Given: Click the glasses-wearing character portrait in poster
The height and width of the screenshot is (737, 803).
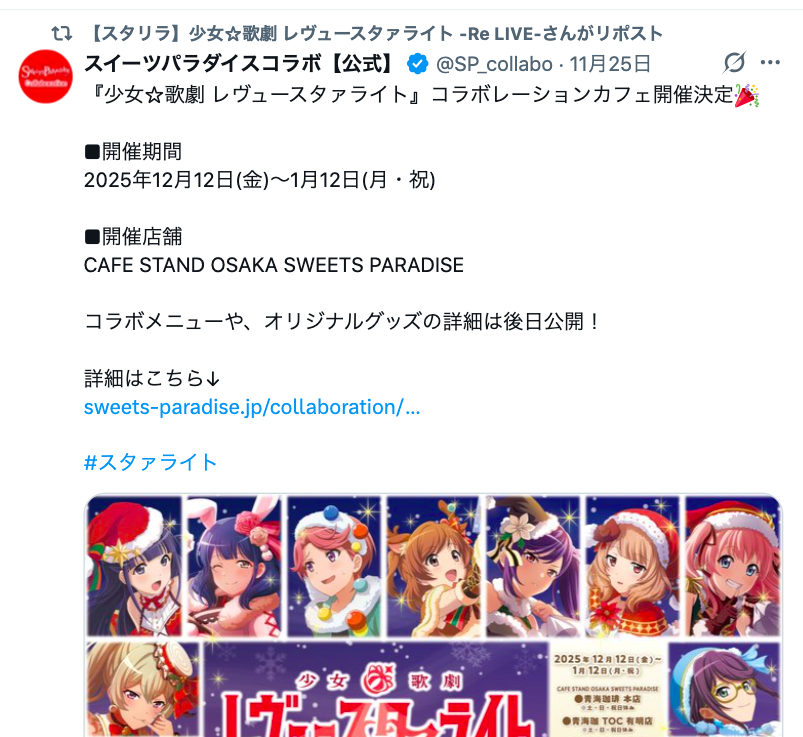Looking at the screenshot, I should (724, 689).
